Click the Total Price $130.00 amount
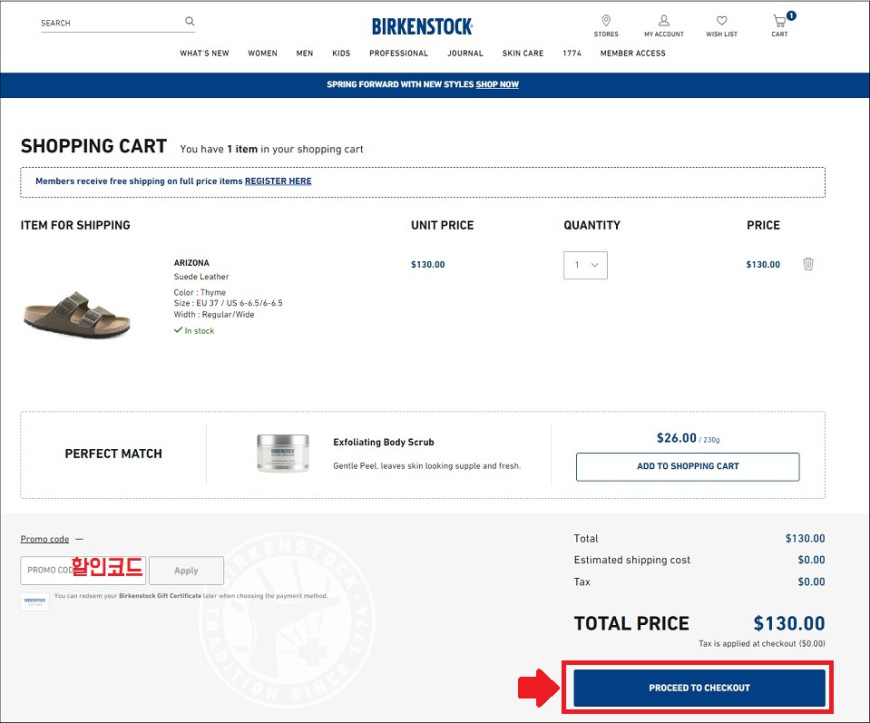This screenshot has height=723, width=870. pos(789,623)
